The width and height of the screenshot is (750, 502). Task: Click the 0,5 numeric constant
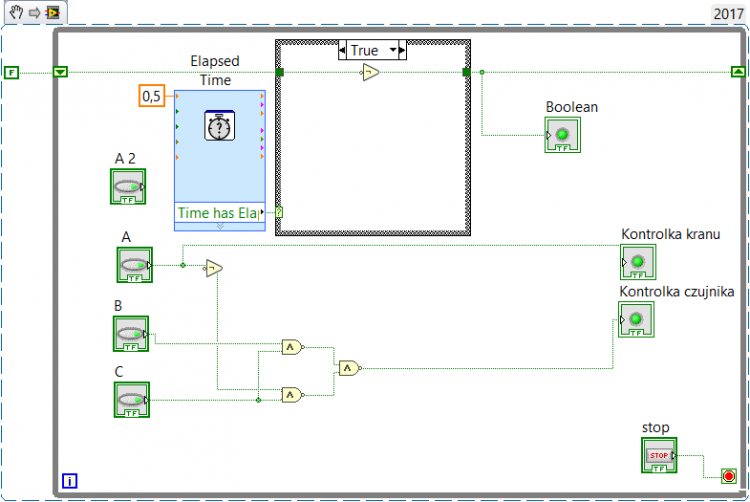click(152, 96)
